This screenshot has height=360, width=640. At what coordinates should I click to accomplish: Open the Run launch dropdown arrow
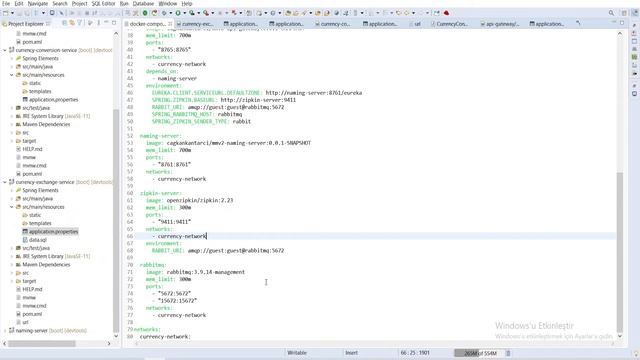pos(184,13)
